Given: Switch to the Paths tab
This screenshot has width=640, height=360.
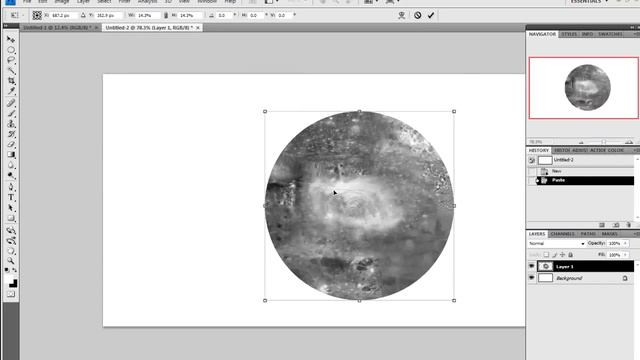Looking at the screenshot, I should [x=588, y=234].
